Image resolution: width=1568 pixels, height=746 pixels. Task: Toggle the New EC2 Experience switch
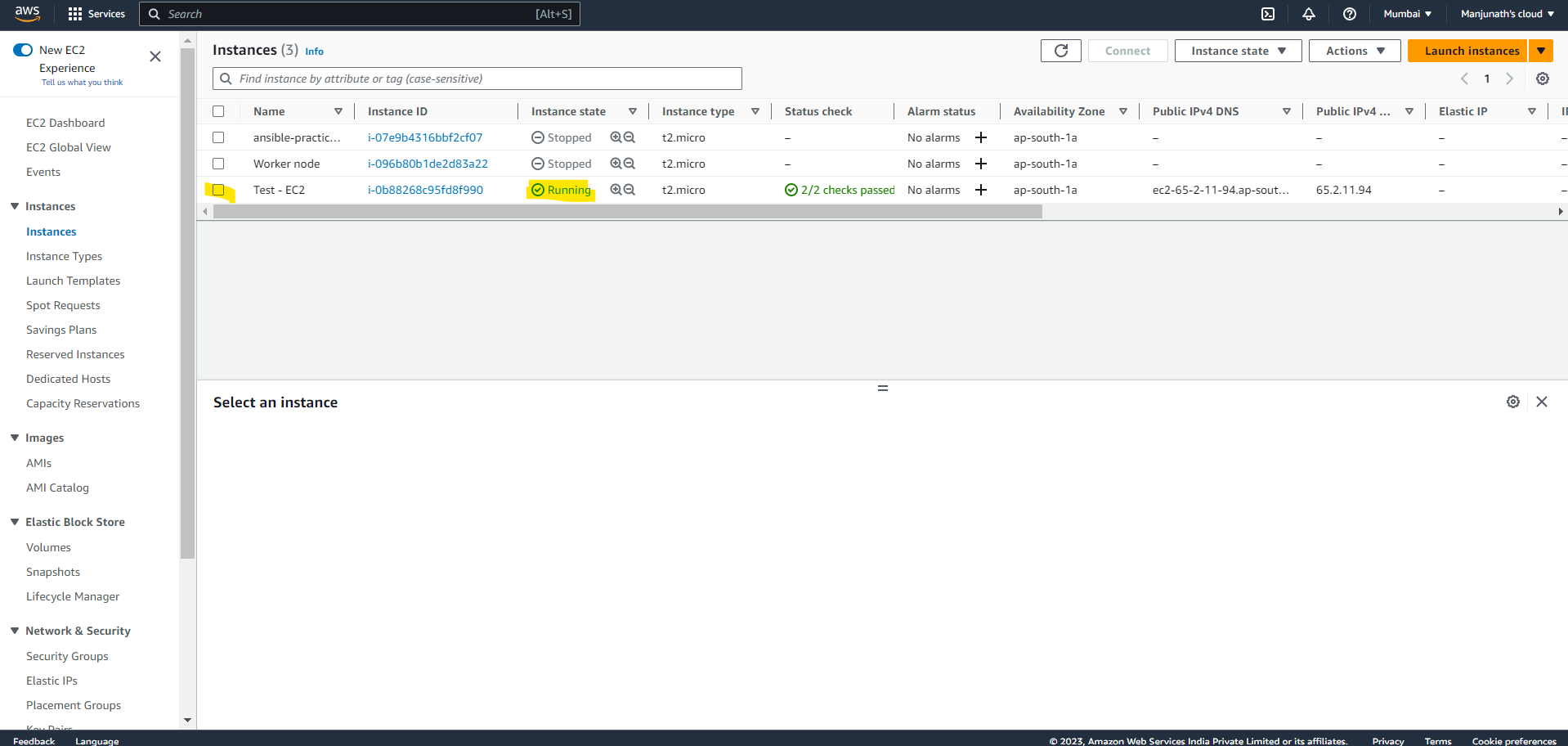point(23,50)
